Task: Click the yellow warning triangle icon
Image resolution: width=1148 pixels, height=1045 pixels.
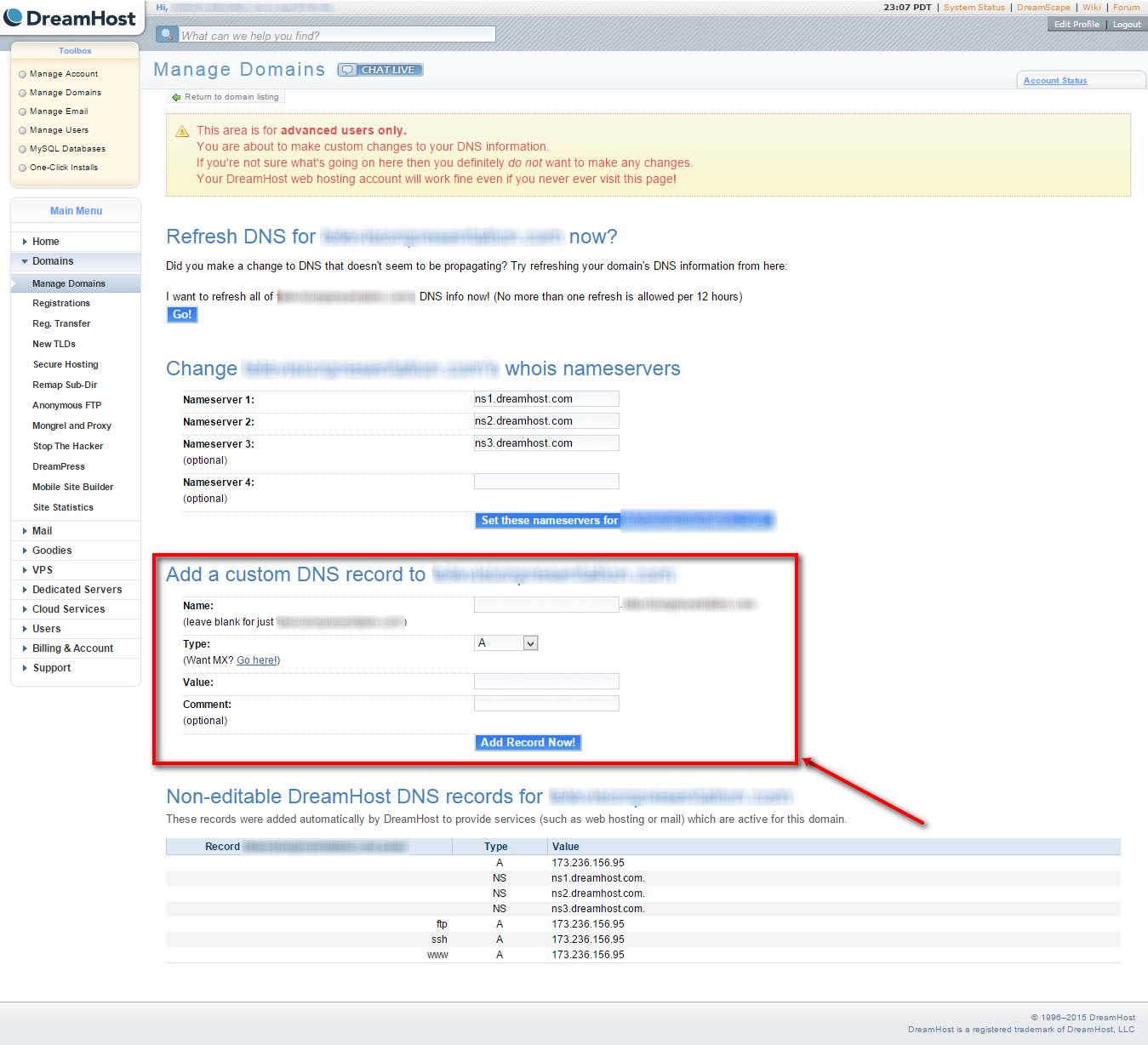Action: (x=181, y=130)
